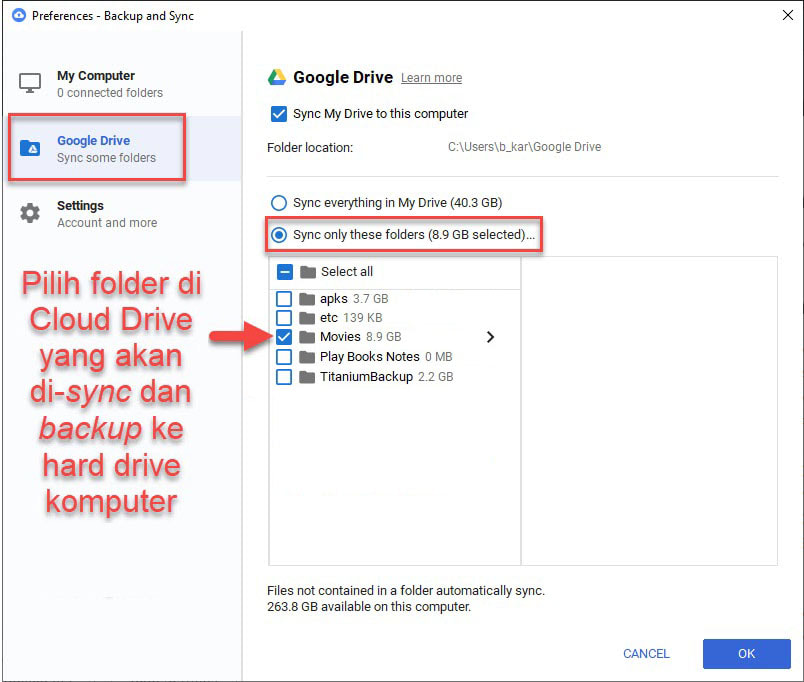Click the Files not contained in a folder note
Image resolution: width=804 pixels, height=682 pixels.
pyautogui.click(x=406, y=591)
